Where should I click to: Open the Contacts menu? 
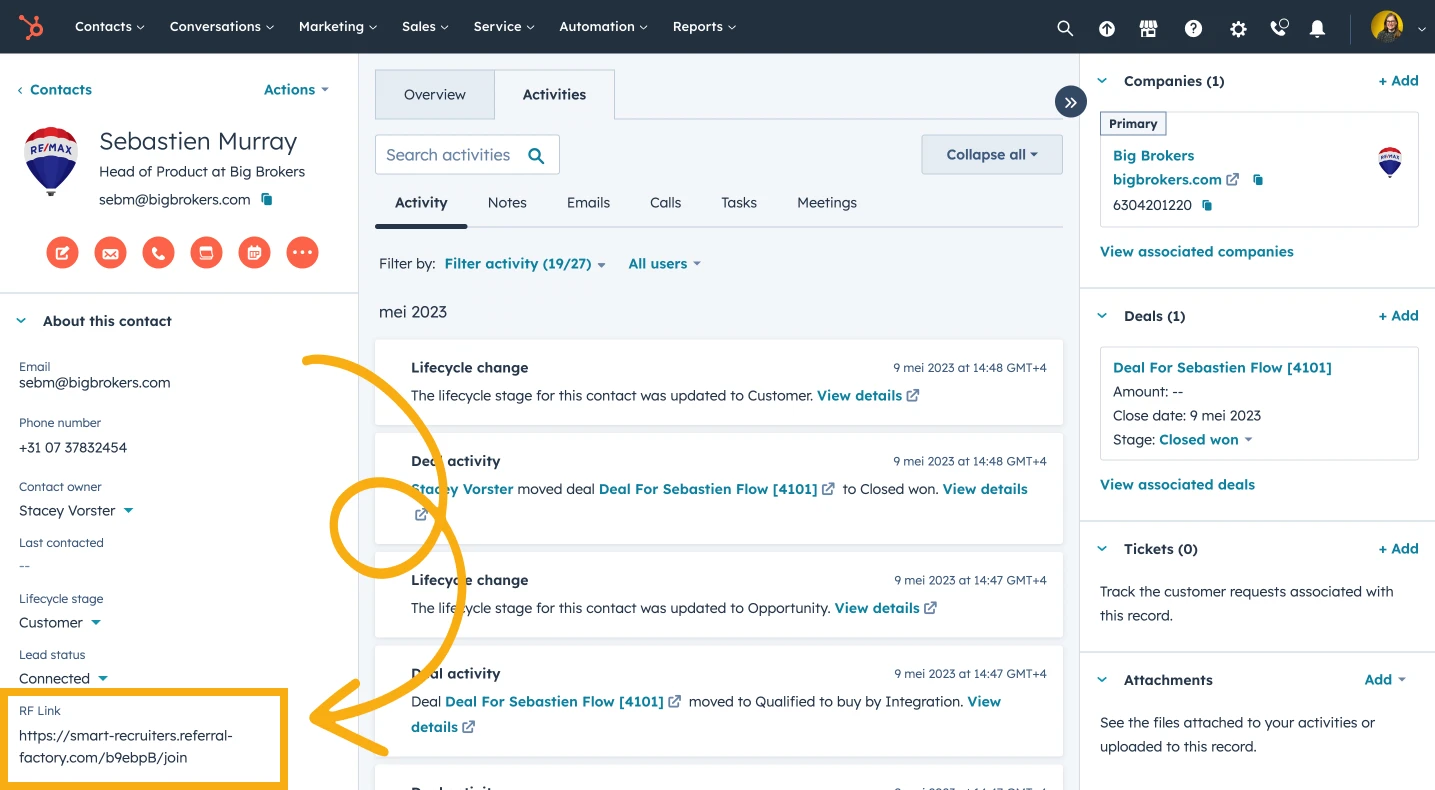click(x=110, y=27)
